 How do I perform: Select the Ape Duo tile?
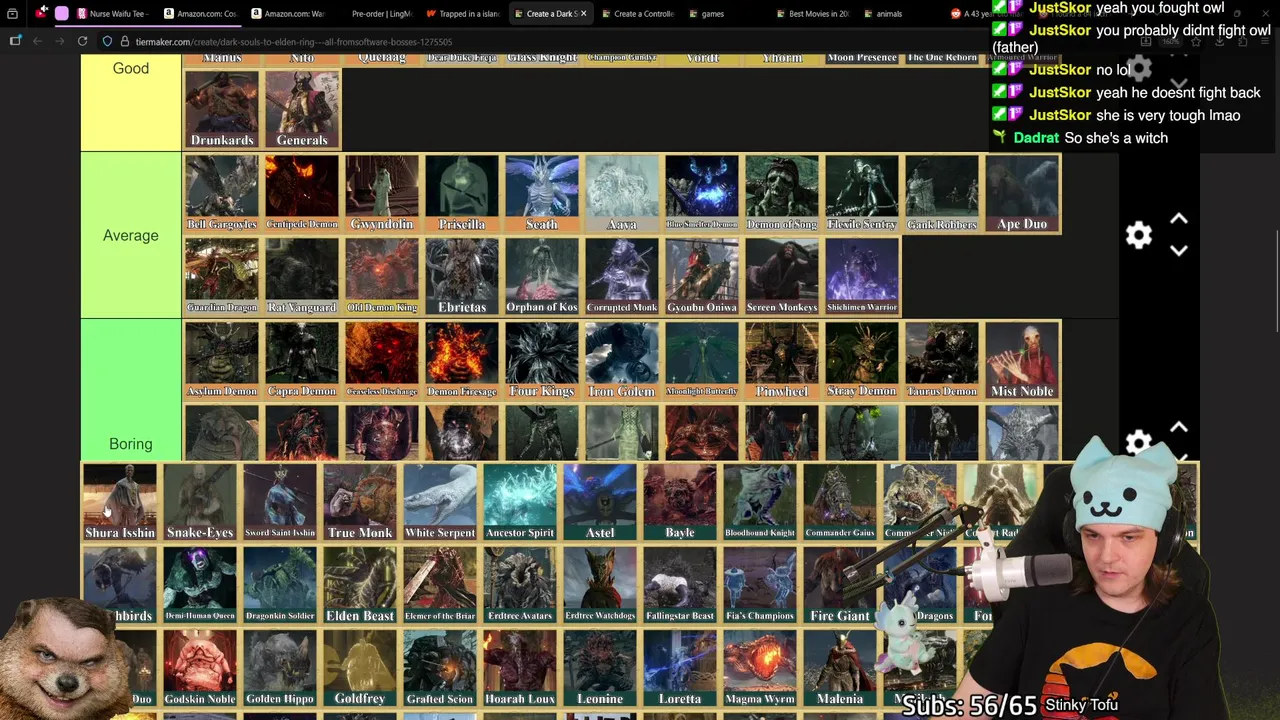[1022, 194]
